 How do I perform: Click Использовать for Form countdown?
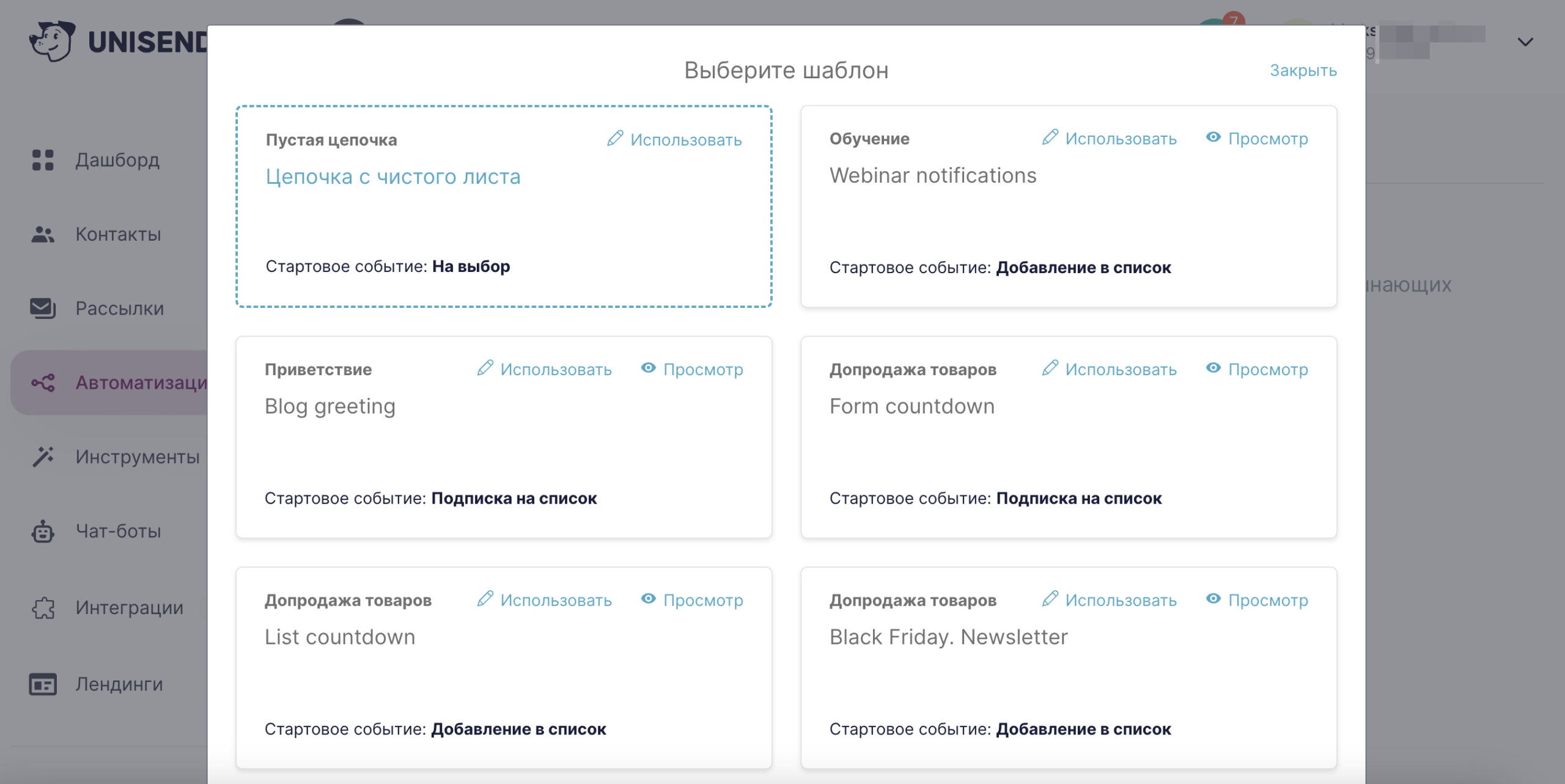[x=1110, y=369]
